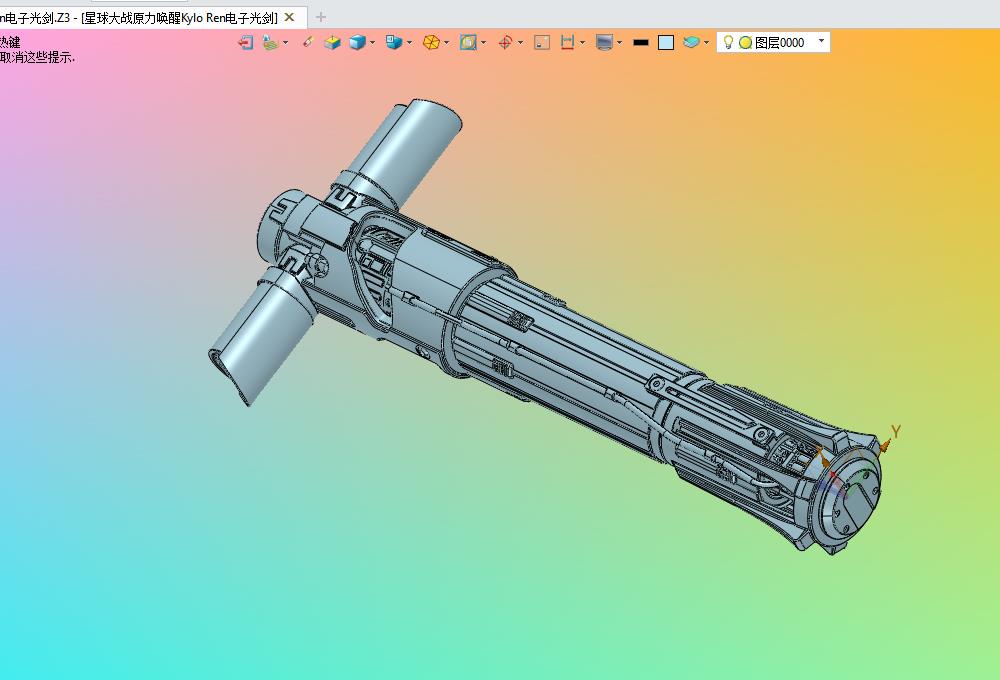Open dropdown arrow beside monitor icon

619,43
